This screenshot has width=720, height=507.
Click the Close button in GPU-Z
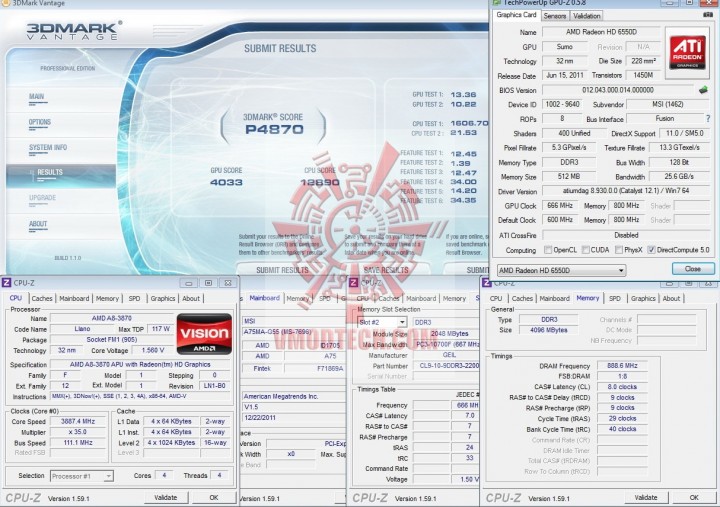click(x=693, y=269)
